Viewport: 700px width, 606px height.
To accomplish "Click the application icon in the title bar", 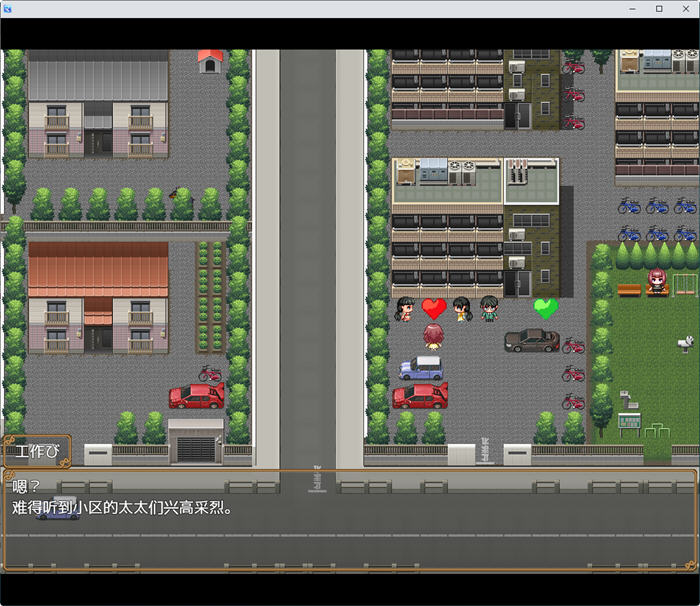I will pos(8,8).
